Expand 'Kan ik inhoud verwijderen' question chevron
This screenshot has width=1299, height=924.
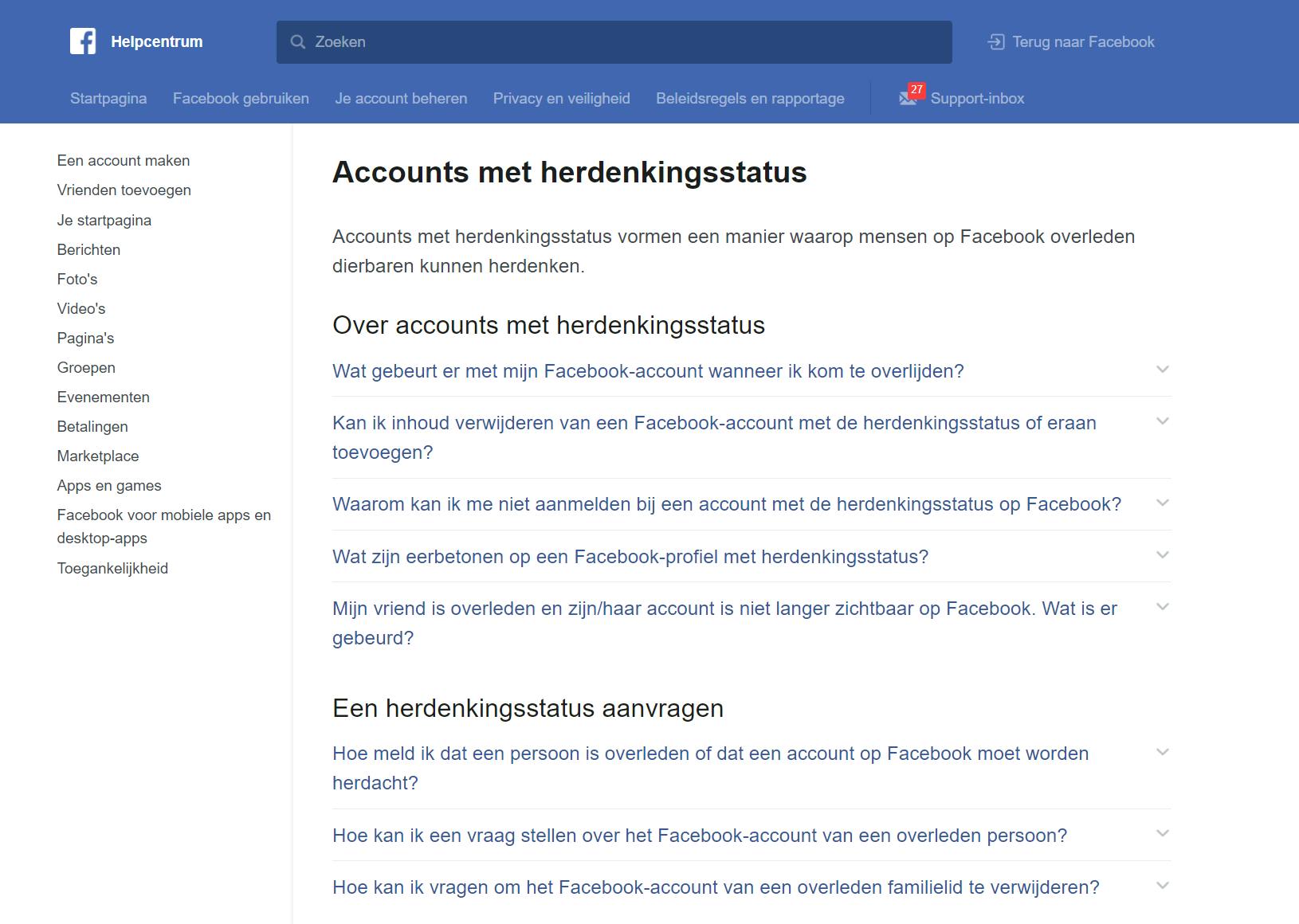tap(1163, 421)
